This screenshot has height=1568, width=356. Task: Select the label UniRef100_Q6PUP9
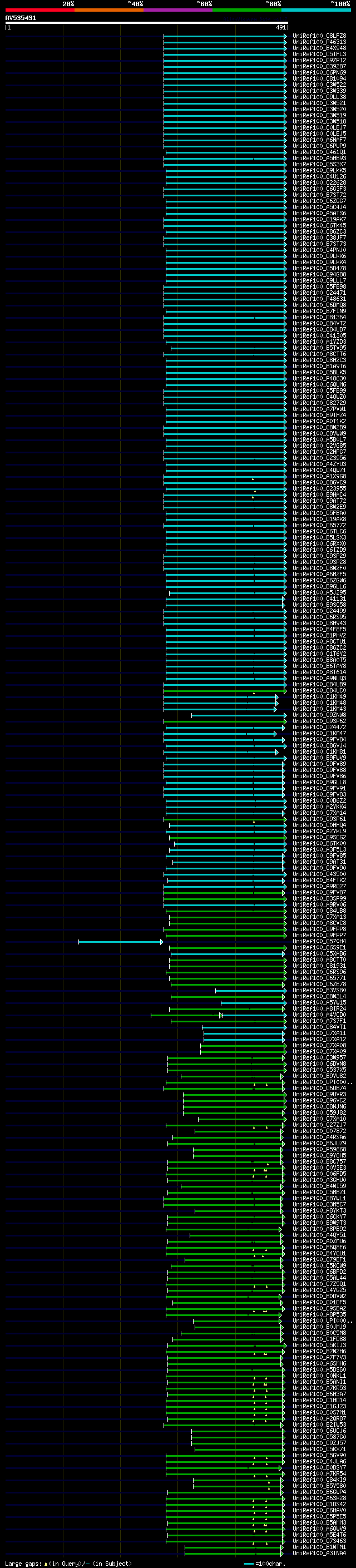click(319, 146)
